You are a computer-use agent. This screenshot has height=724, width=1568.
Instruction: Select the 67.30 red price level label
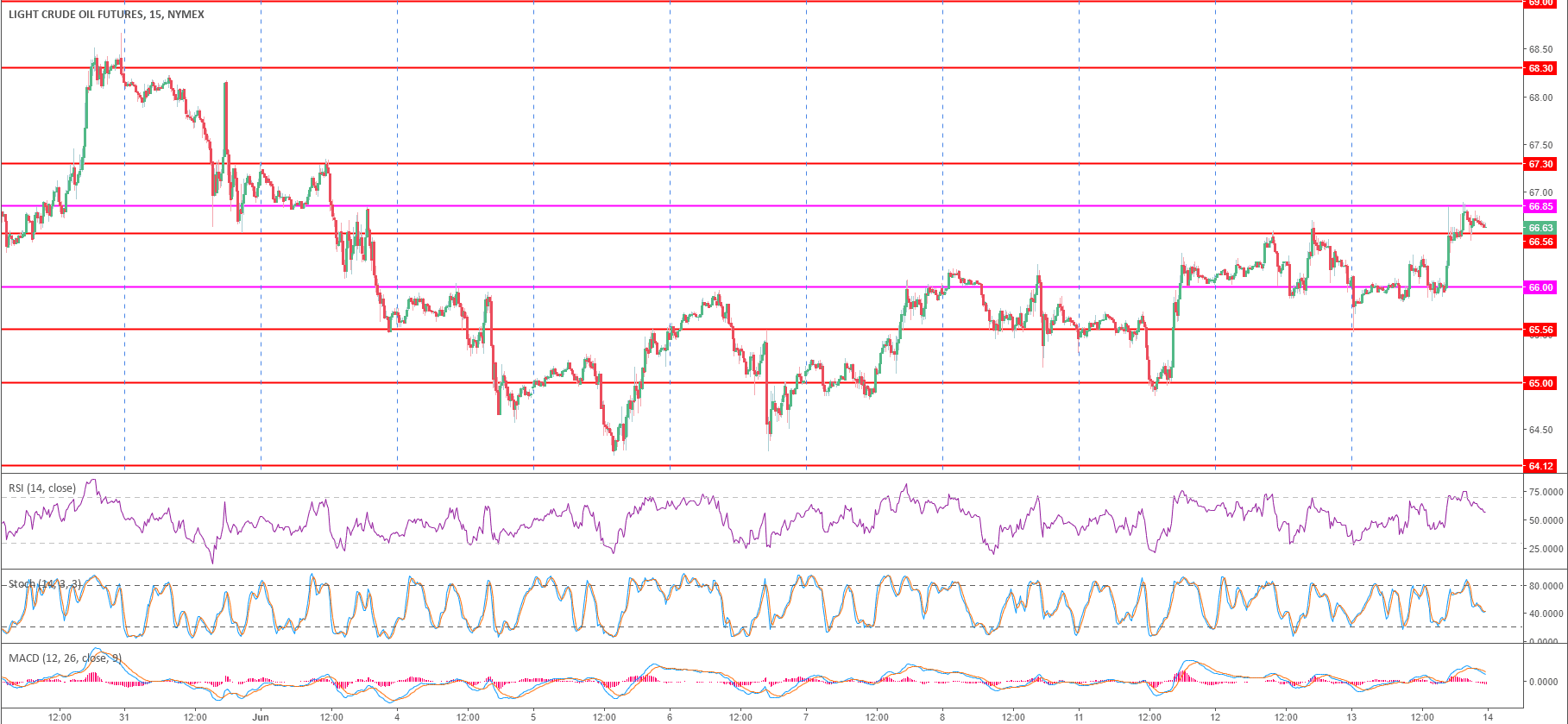pos(1540,164)
